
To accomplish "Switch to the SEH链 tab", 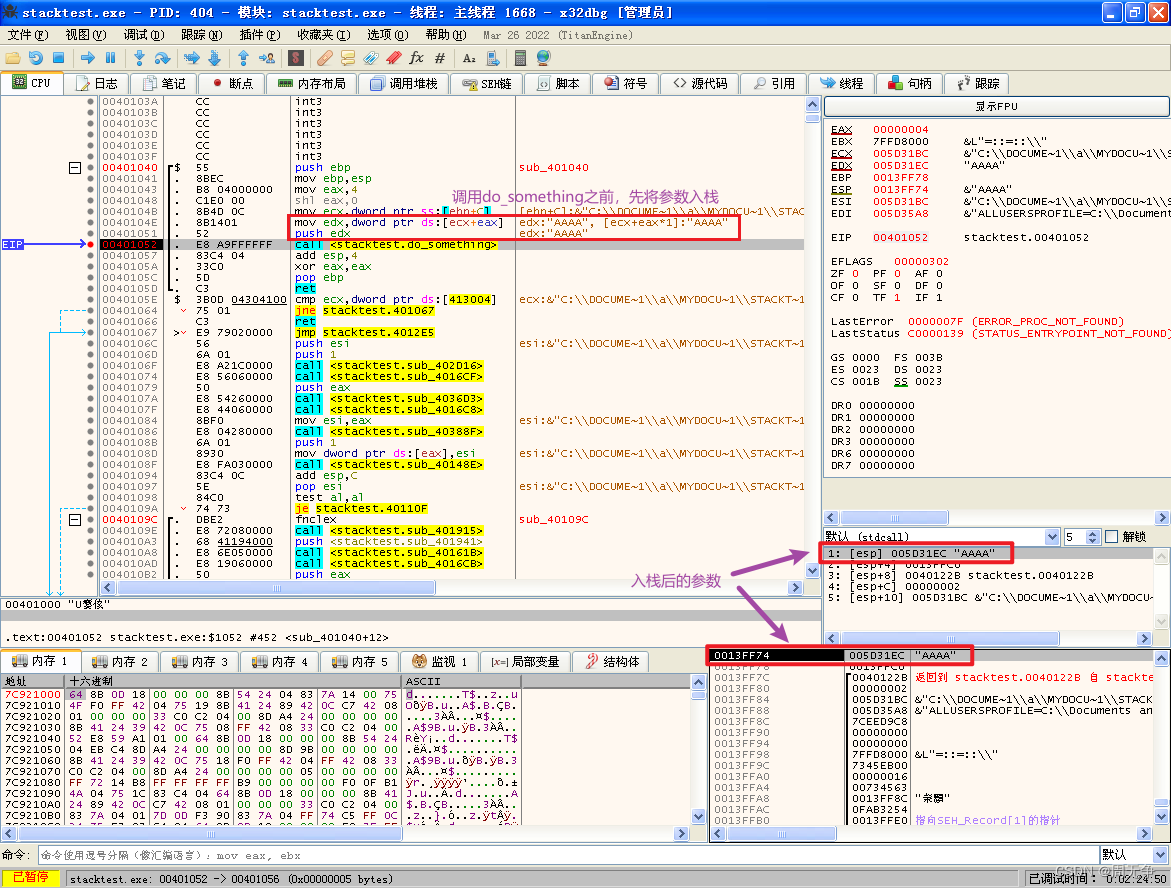I will pyautogui.click(x=486, y=84).
